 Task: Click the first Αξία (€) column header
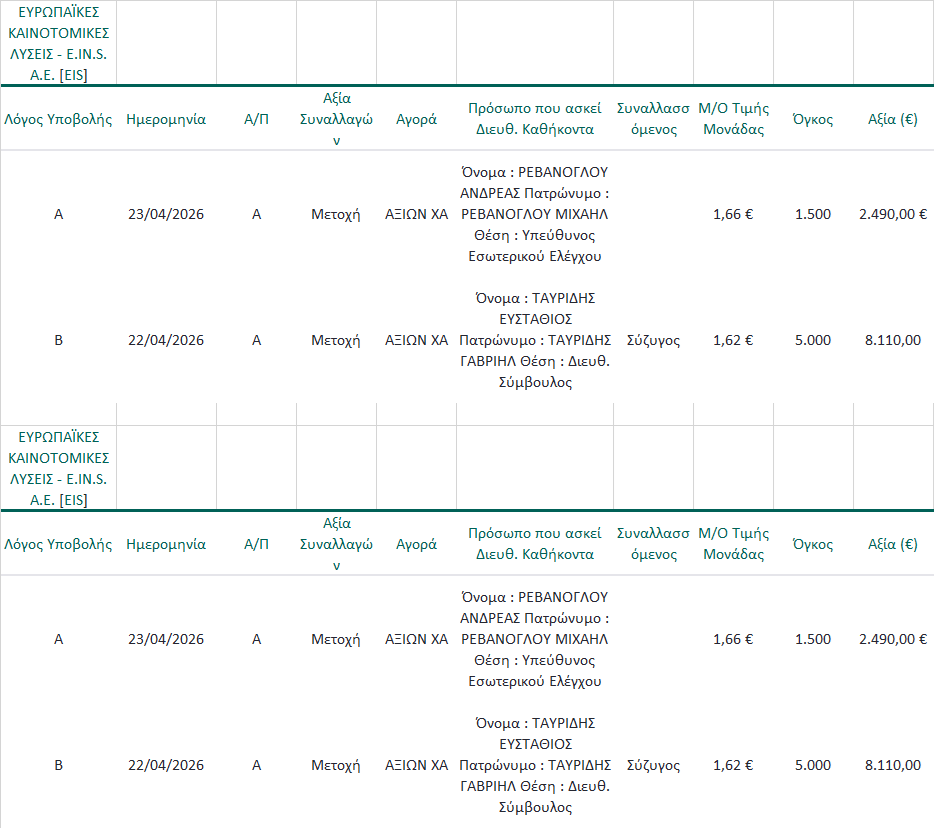click(x=893, y=119)
